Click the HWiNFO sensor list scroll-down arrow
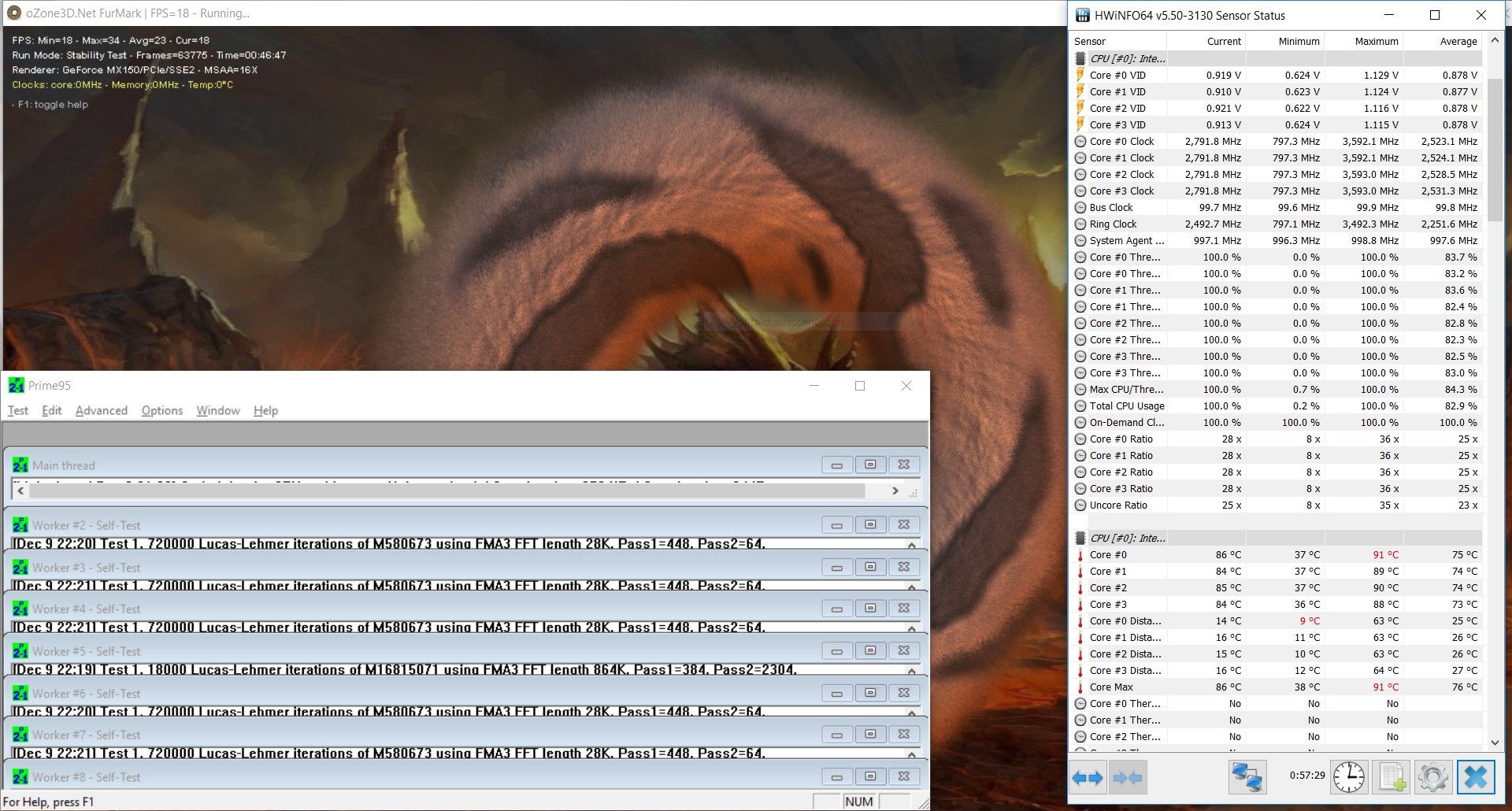 coord(1495,742)
